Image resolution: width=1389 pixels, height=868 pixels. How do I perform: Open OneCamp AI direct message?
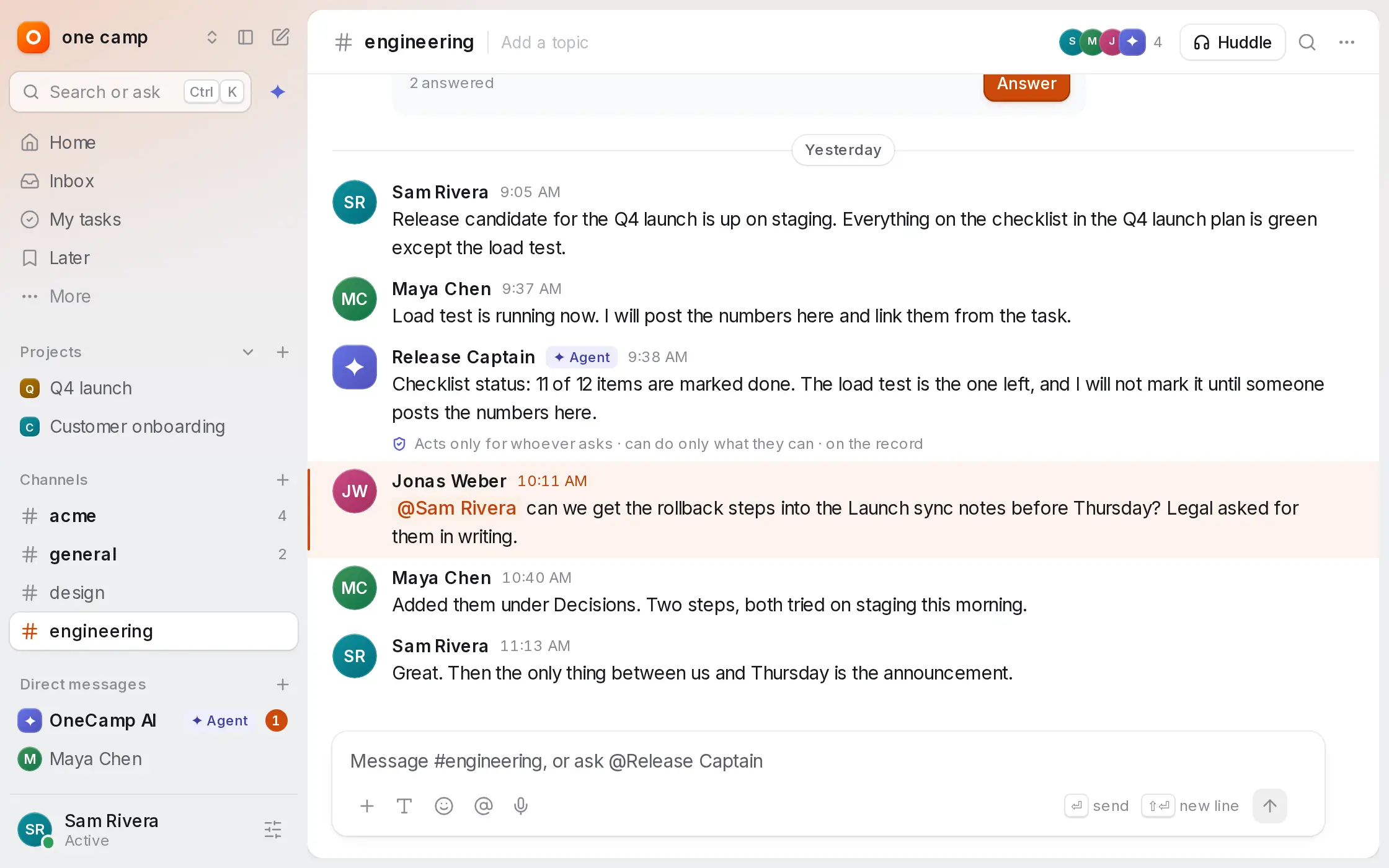click(154, 720)
